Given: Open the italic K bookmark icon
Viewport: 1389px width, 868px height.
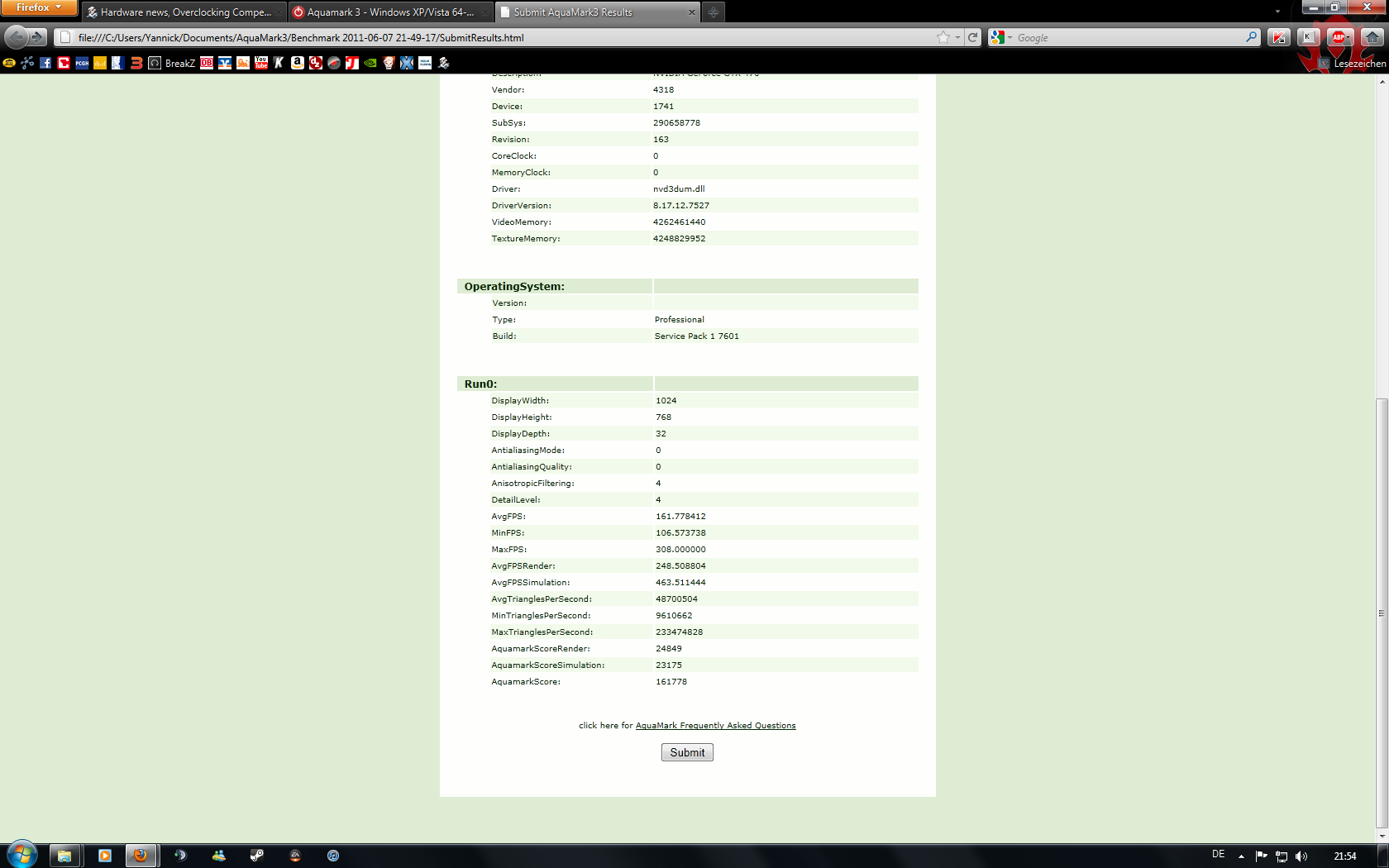Looking at the screenshot, I should pos(279,63).
